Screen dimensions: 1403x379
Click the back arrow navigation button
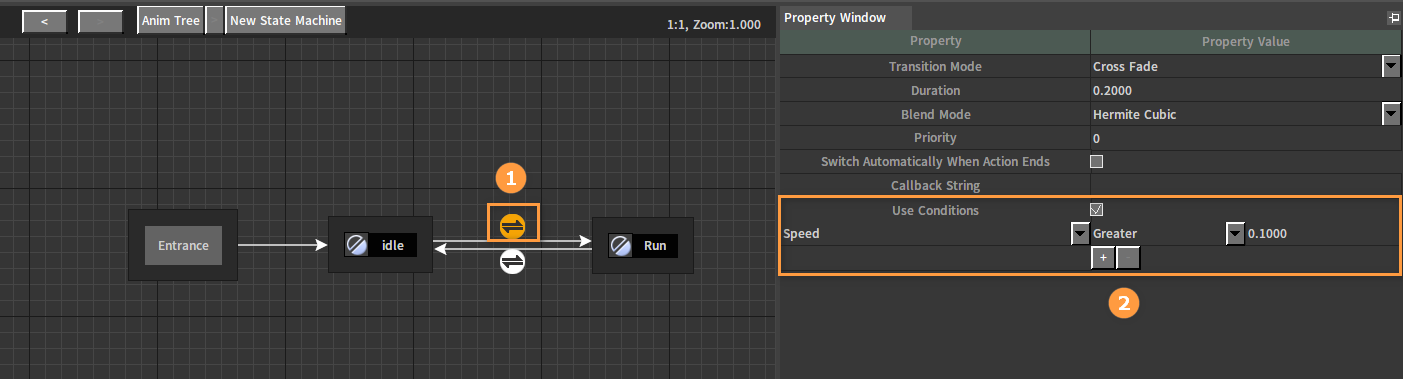tap(44, 21)
